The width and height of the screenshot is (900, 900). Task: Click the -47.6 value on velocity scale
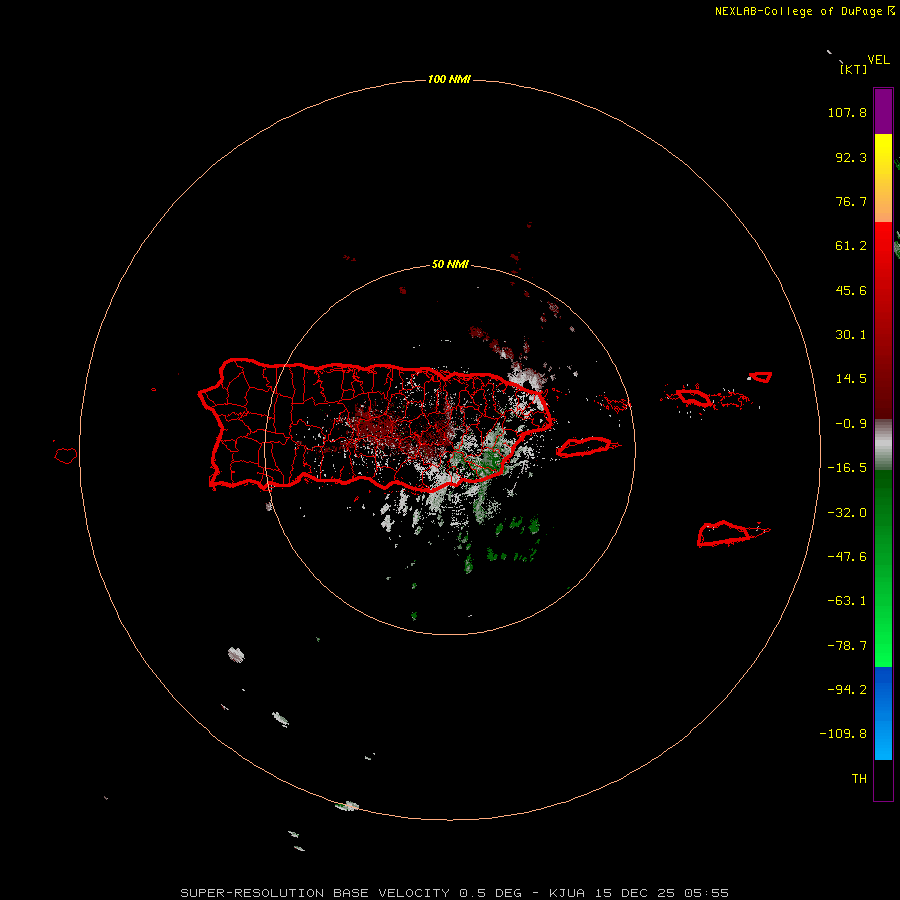click(847, 557)
